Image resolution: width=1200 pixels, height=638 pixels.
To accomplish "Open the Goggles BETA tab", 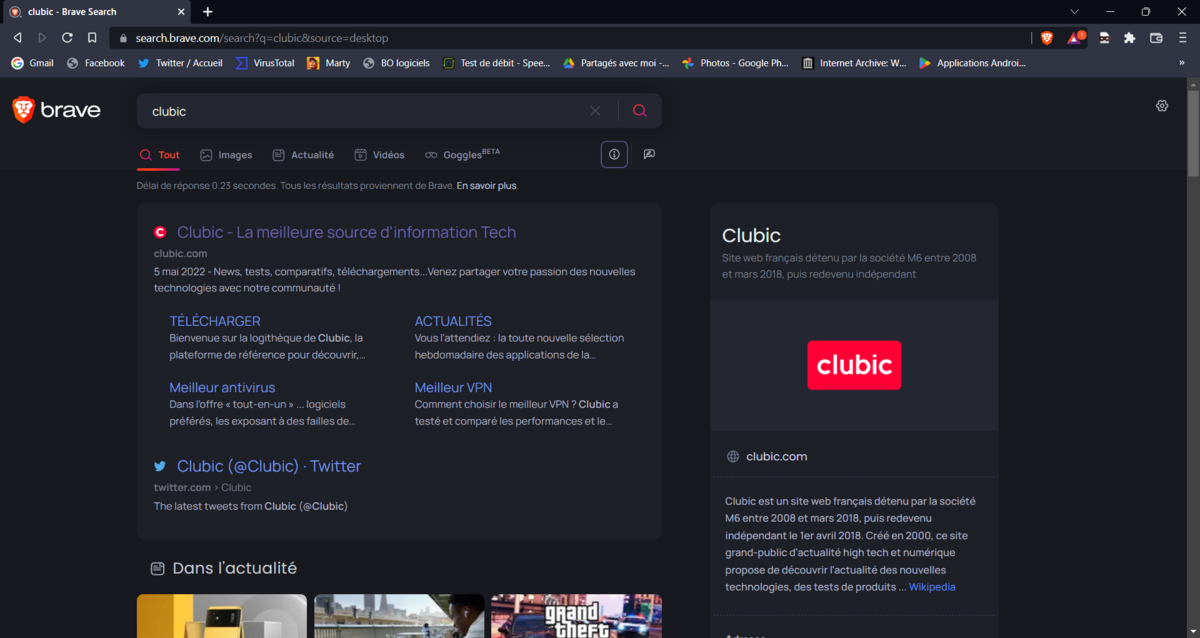I will coord(462,155).
